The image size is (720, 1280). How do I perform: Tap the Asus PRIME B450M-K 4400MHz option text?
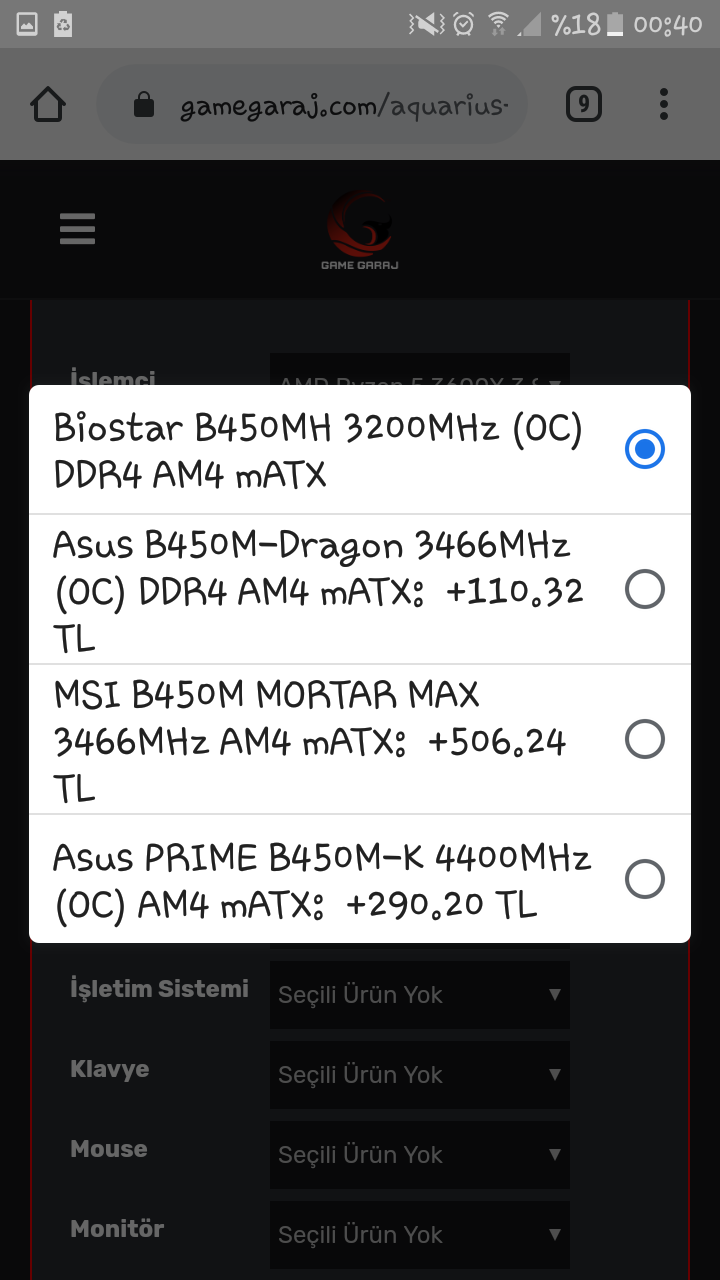pos(320,880)
